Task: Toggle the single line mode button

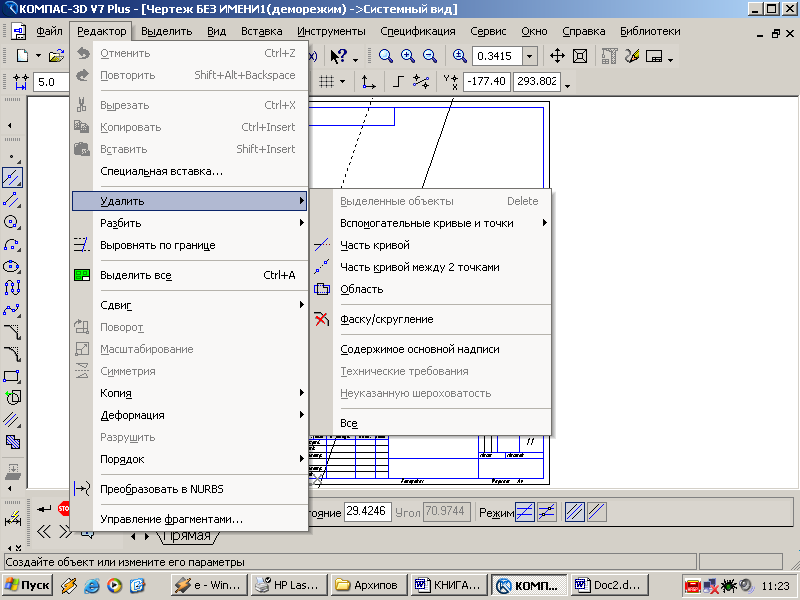Action: [596, 512]
